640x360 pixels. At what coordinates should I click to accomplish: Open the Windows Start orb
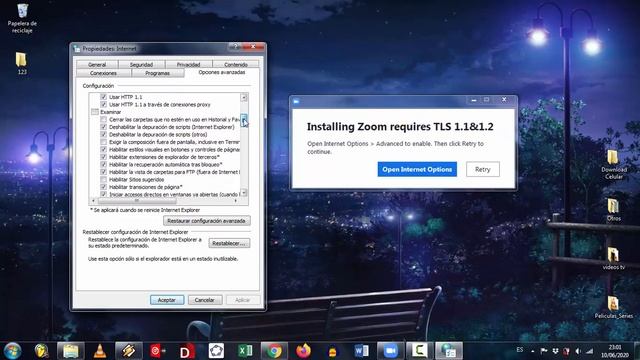click(12, 351)
